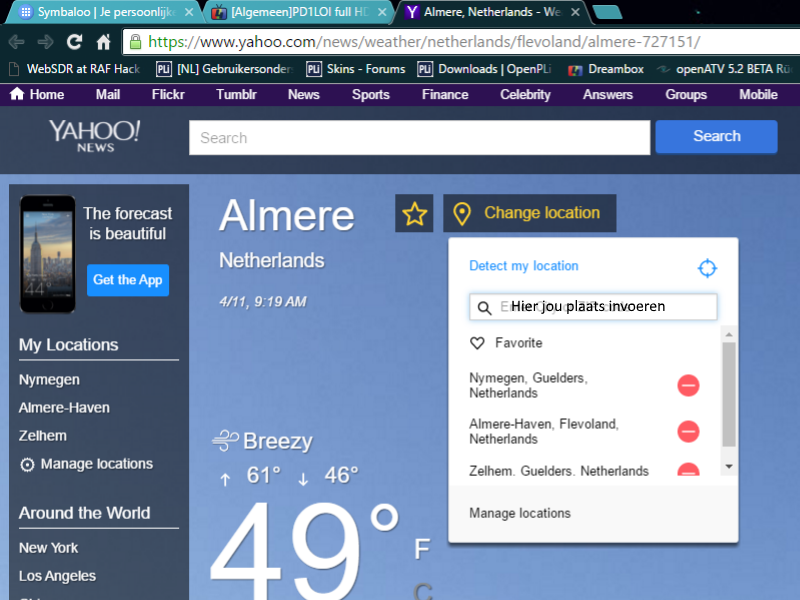Remove Zelhem, Guelders with the red minus
This screenshot has height=600, width=800.
pyautogui.click(x=688, y=469)
